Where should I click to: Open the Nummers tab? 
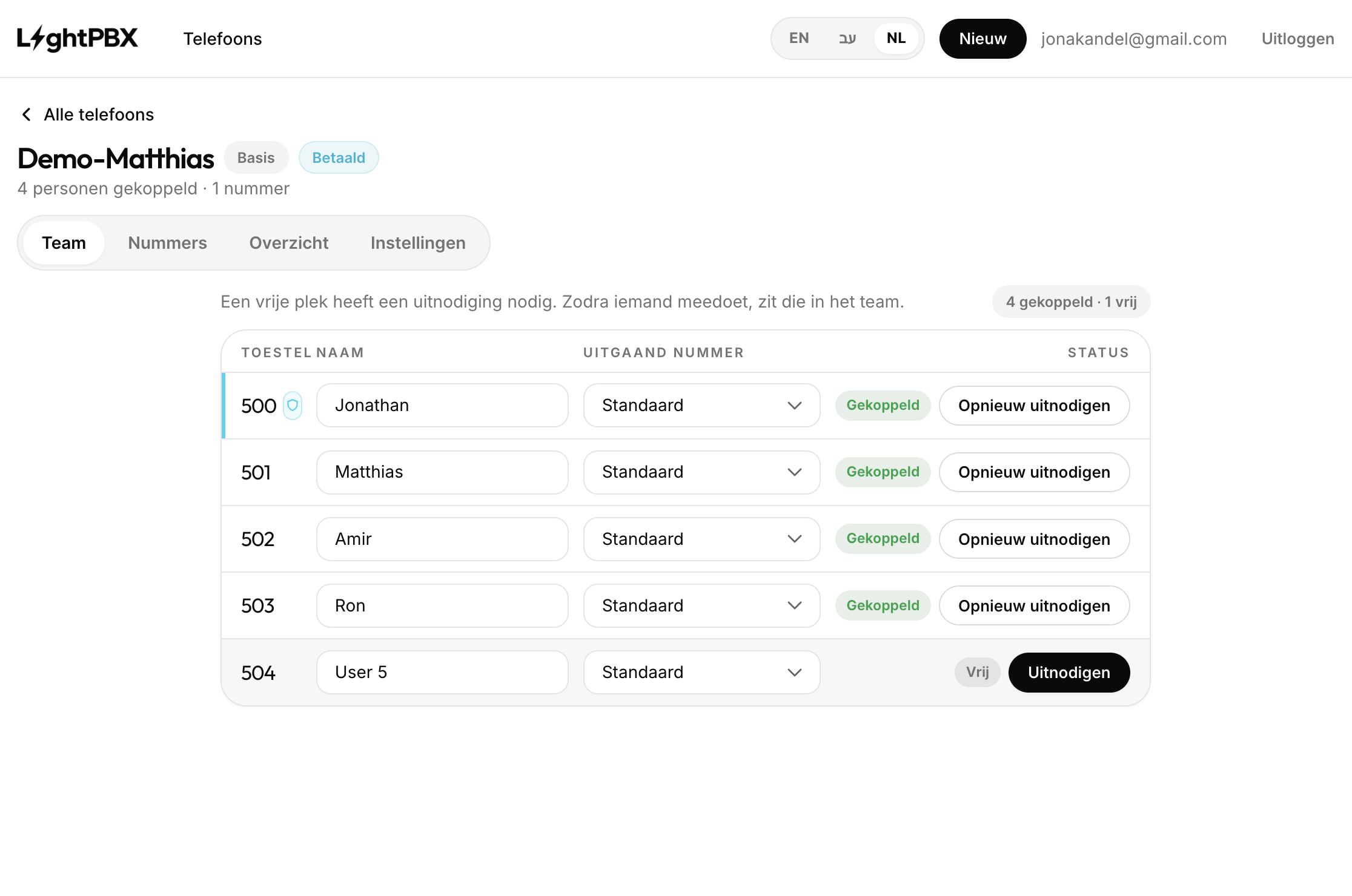(168, 243)
